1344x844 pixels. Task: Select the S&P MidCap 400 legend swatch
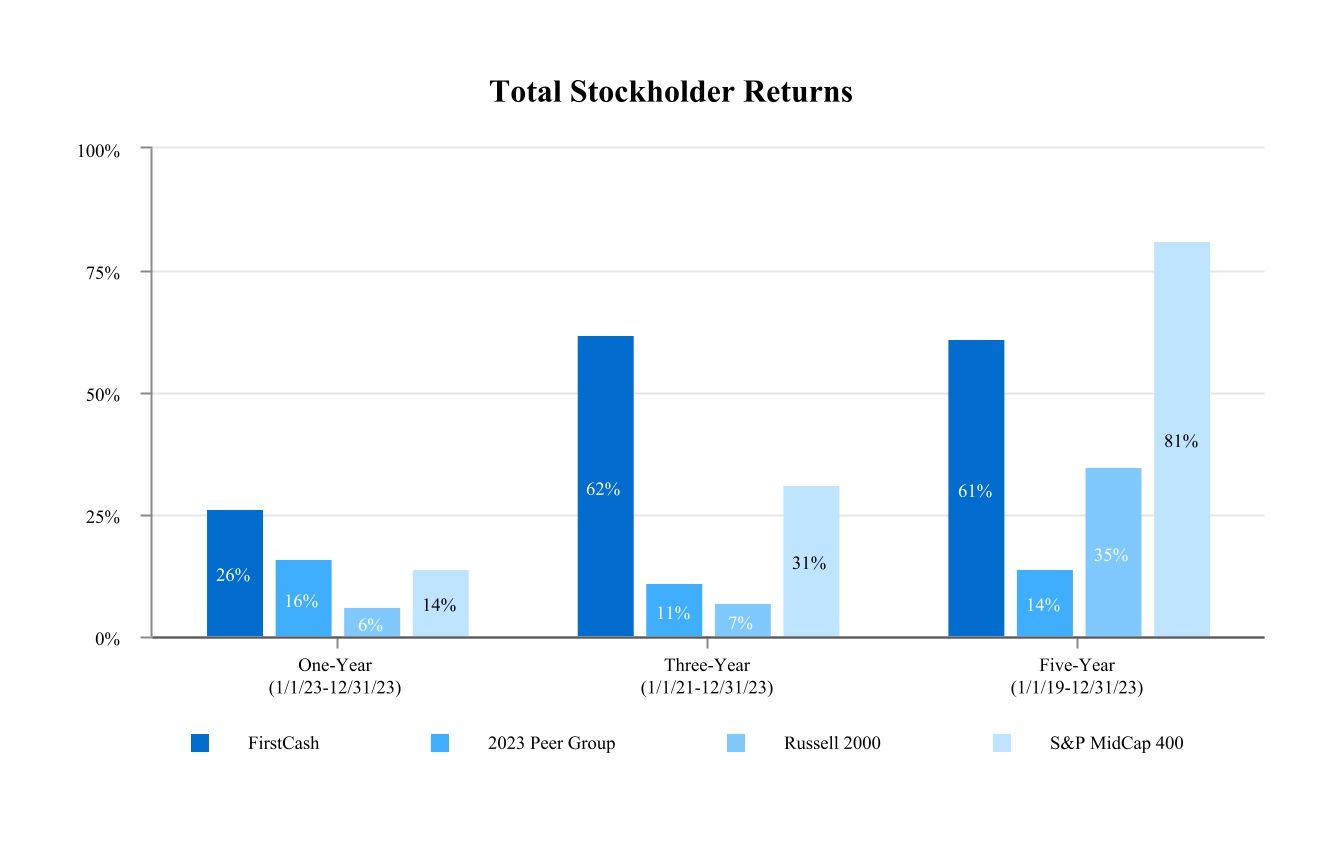[x=1001, y=743]
